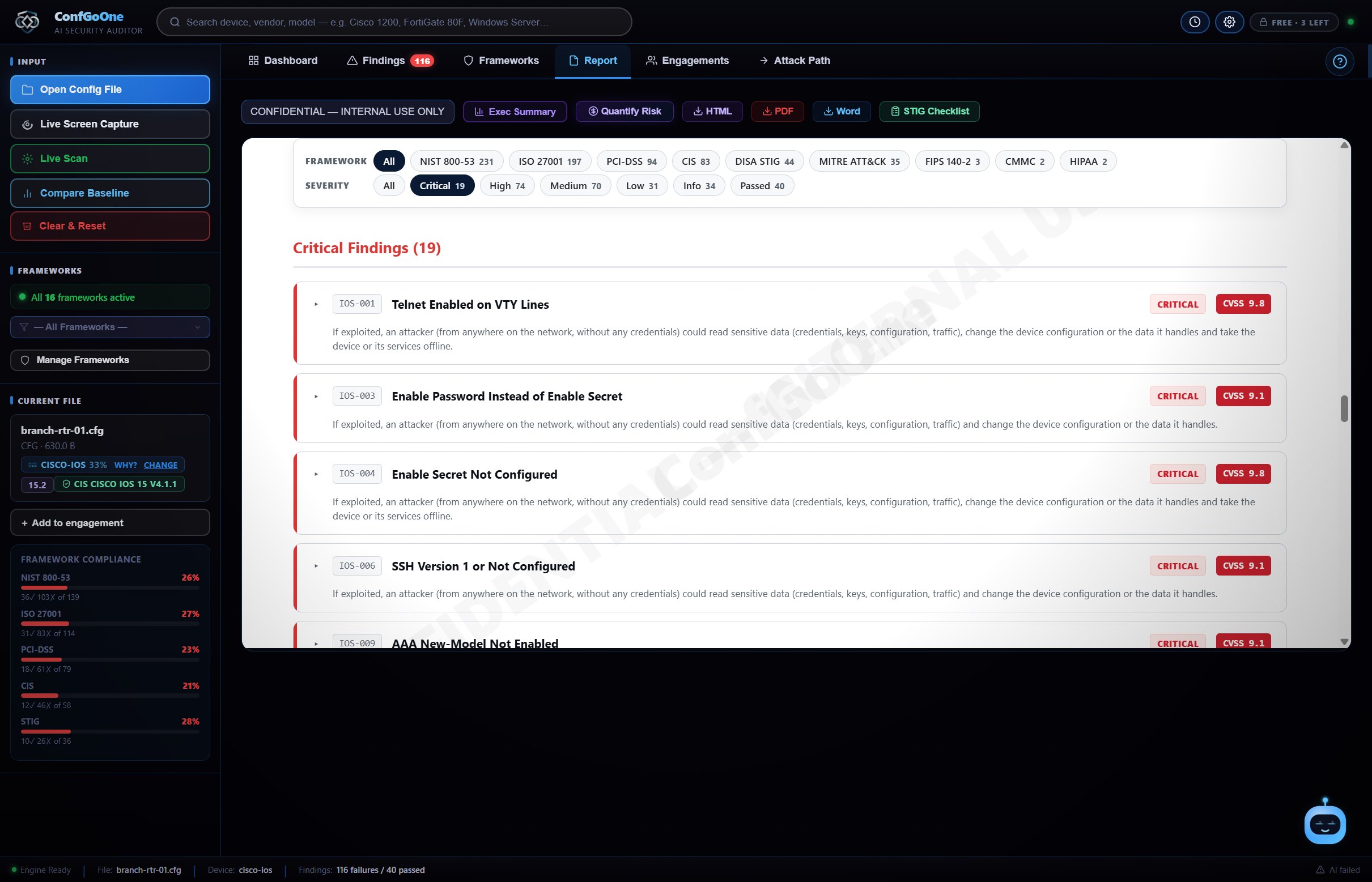Click the camera icon on Live Screen Capture
The height and width of the screenshot is (882, 1372).
point(27,124)
